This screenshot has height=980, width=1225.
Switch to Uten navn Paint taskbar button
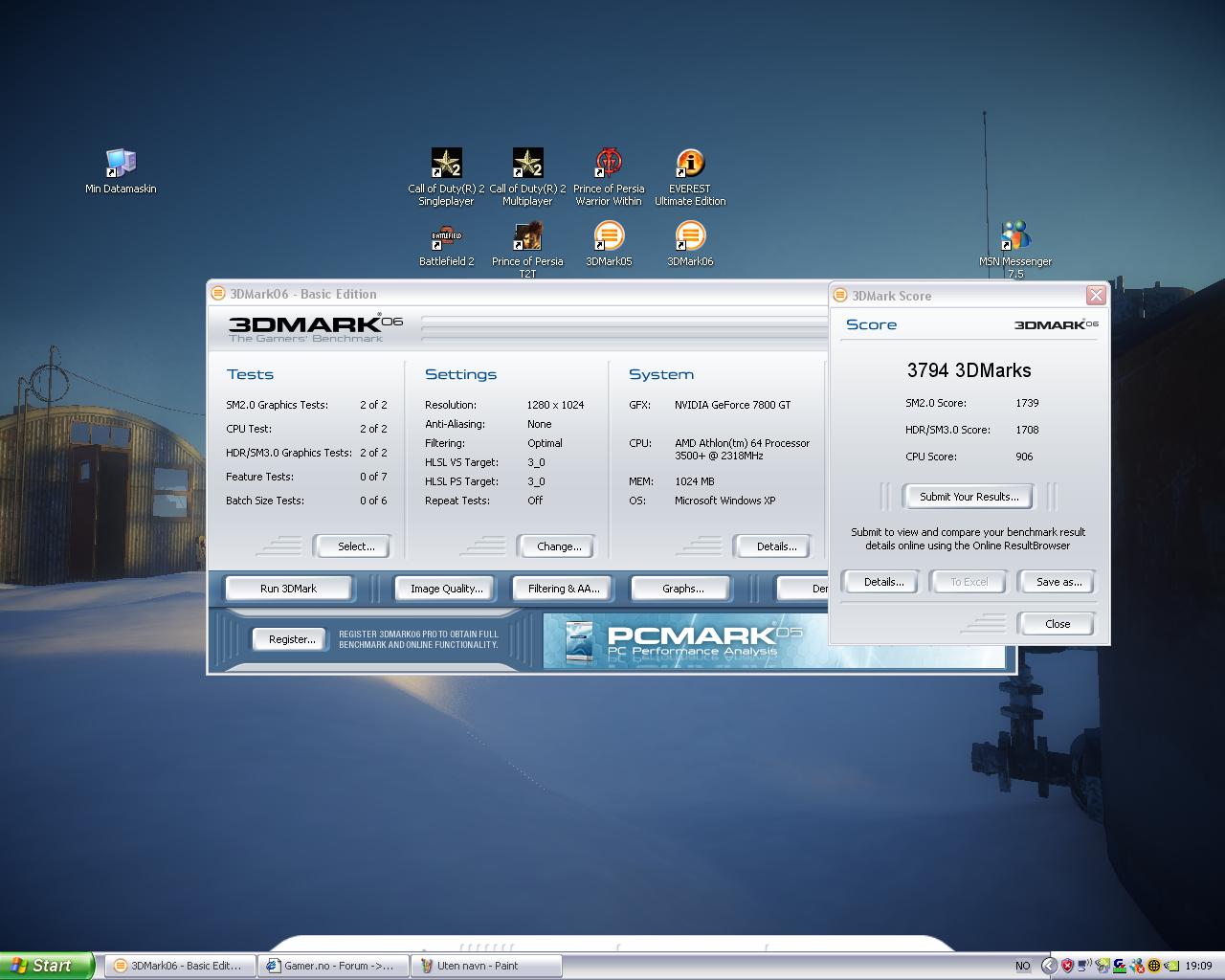(x=486, y=966)
